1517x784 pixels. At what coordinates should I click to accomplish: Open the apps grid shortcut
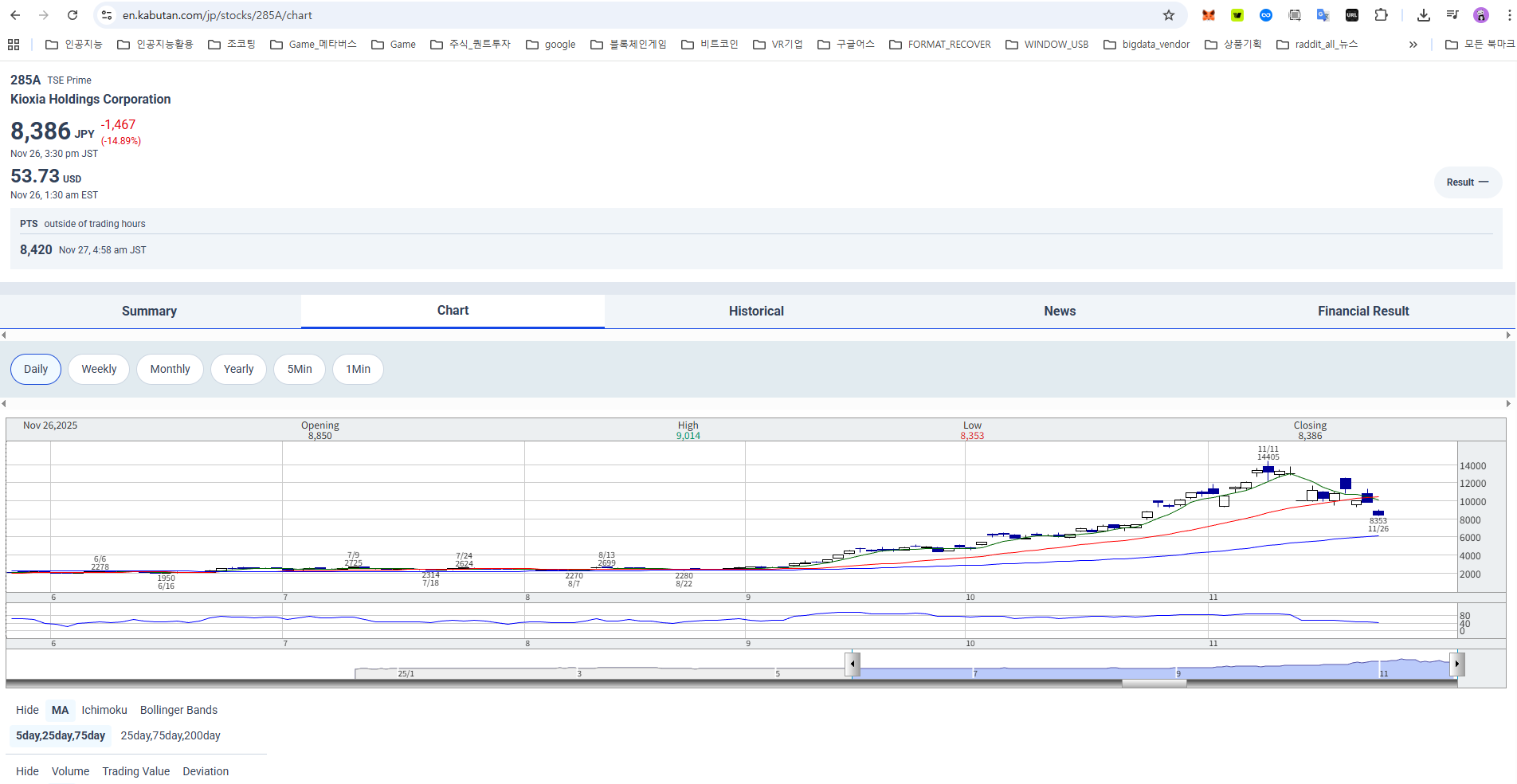[14, 45]
